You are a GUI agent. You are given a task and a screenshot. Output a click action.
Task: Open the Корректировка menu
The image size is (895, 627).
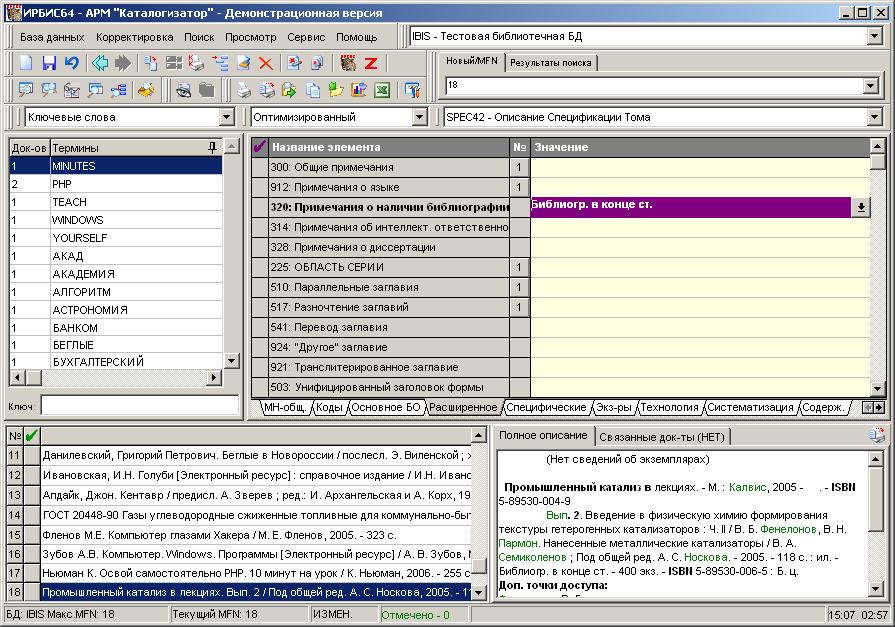135,37
